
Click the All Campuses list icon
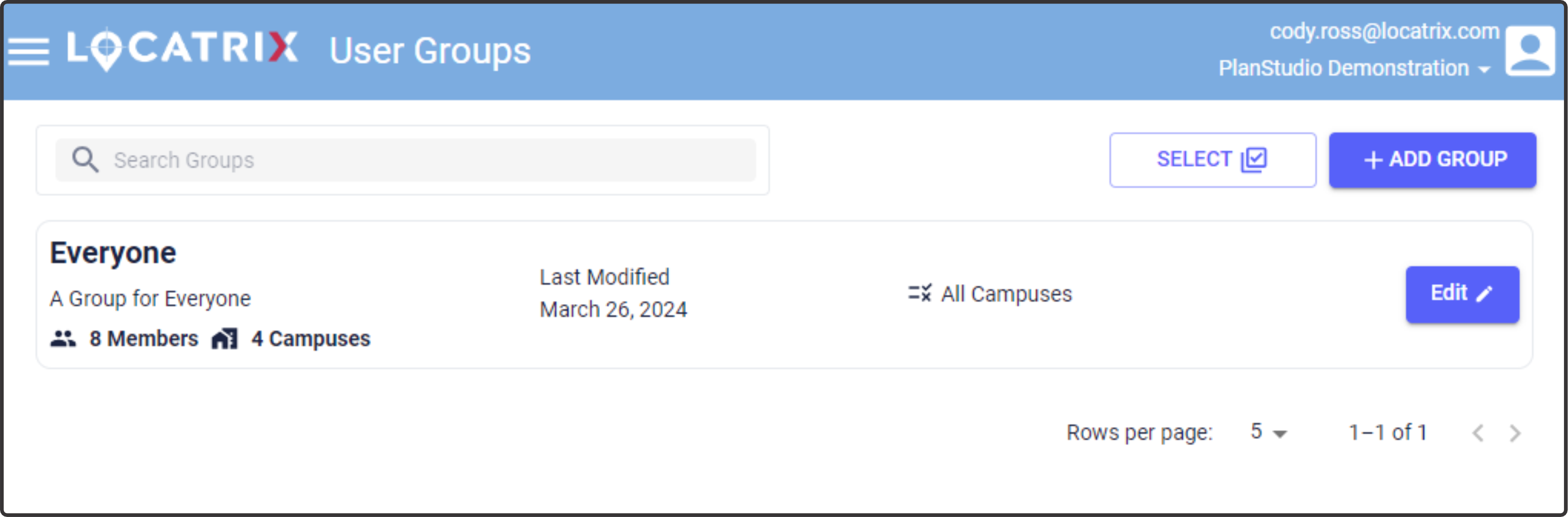(920, 293)
